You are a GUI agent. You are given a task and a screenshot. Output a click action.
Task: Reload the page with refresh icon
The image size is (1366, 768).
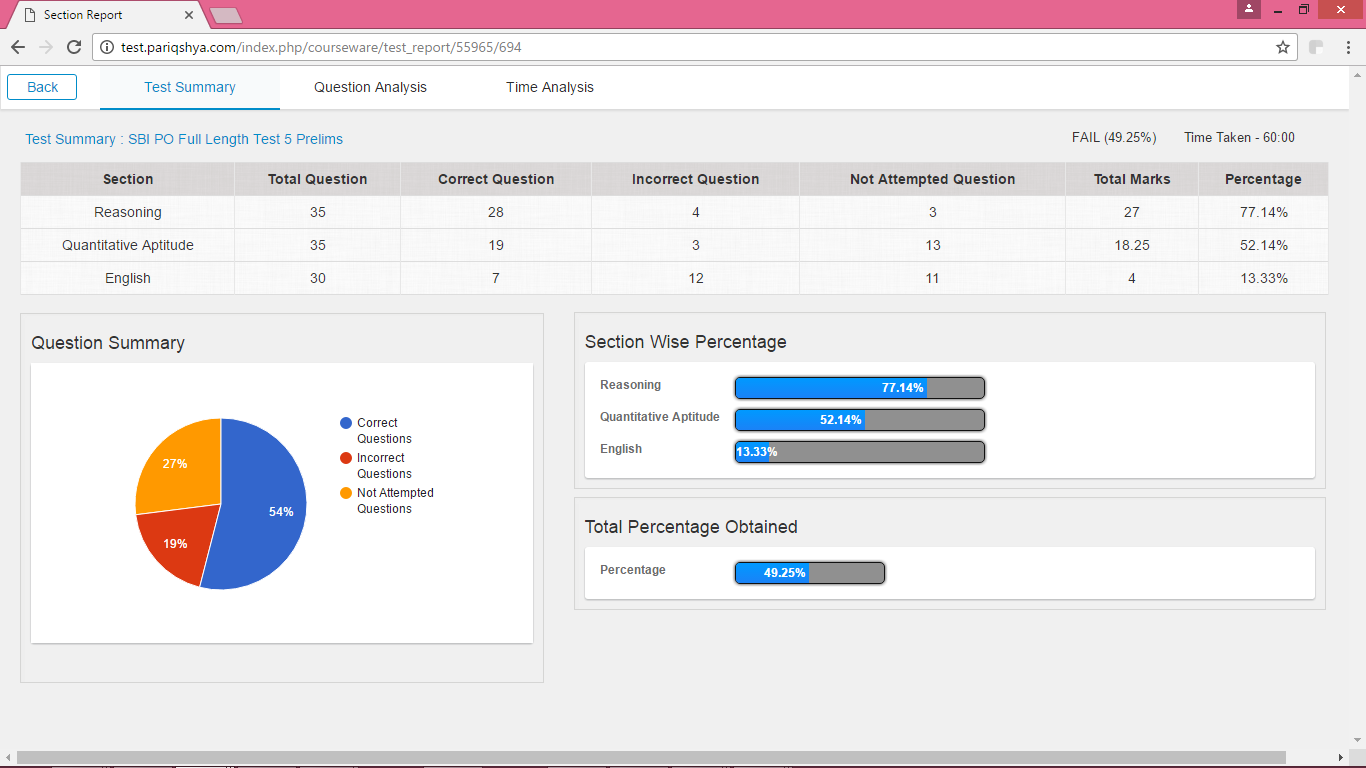(74, 47)
